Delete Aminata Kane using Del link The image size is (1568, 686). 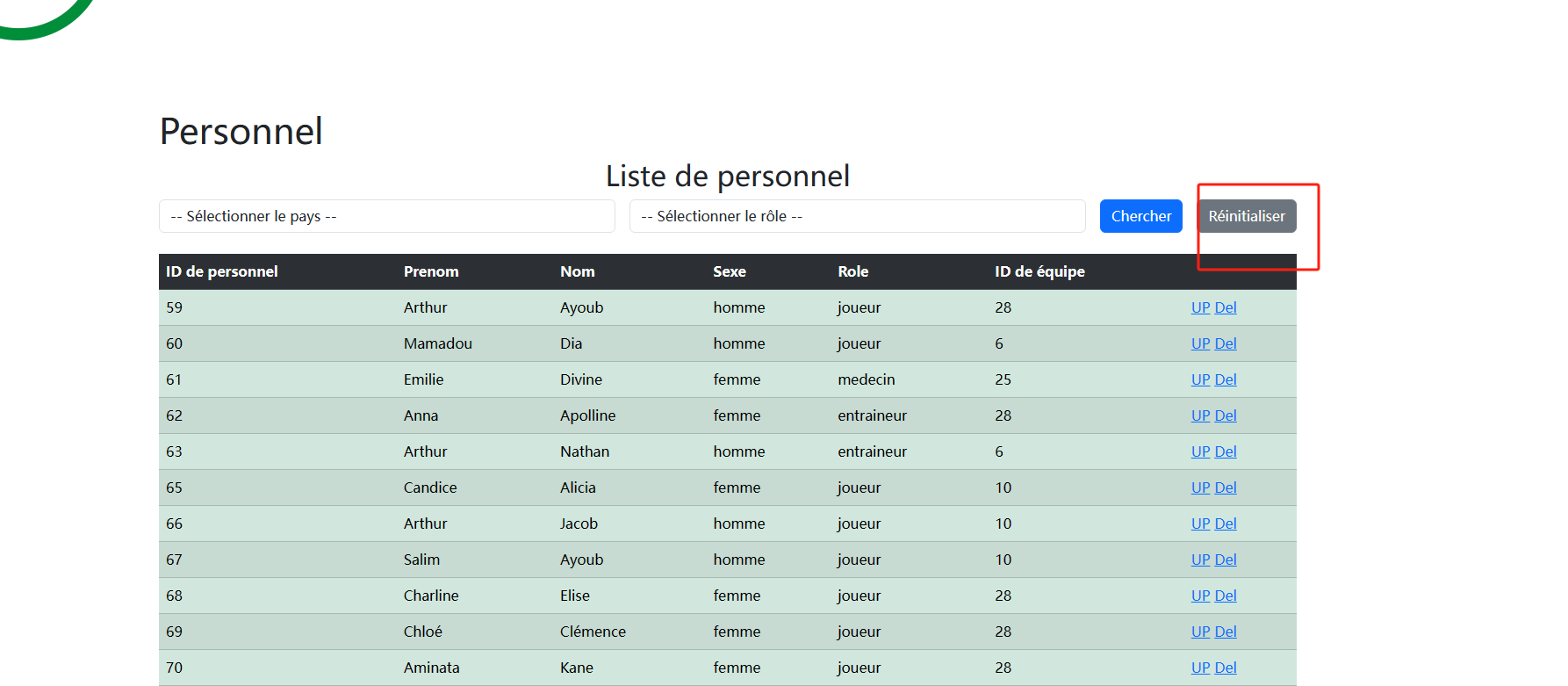1226,668
